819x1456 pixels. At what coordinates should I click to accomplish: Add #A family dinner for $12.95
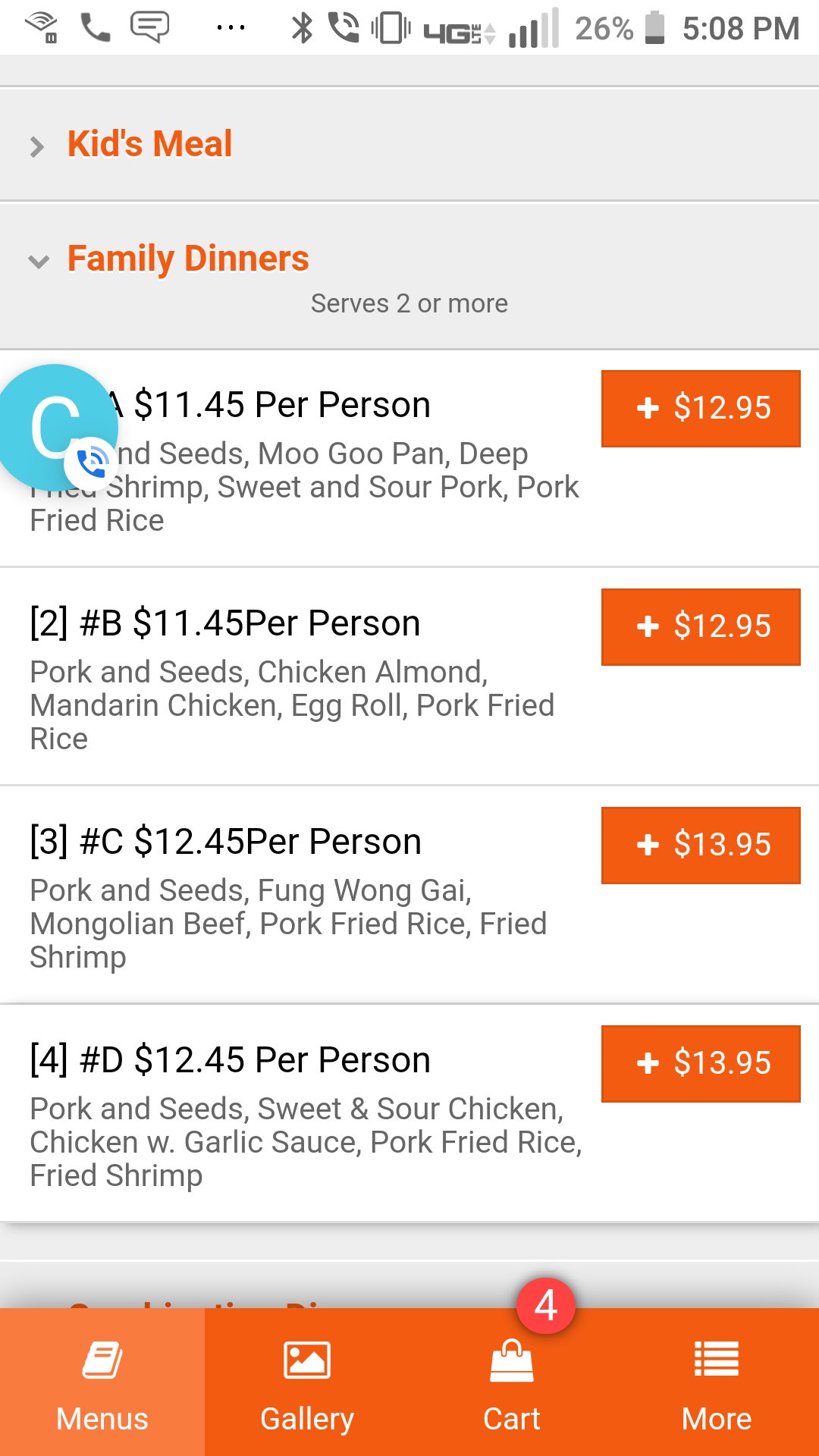701,409
